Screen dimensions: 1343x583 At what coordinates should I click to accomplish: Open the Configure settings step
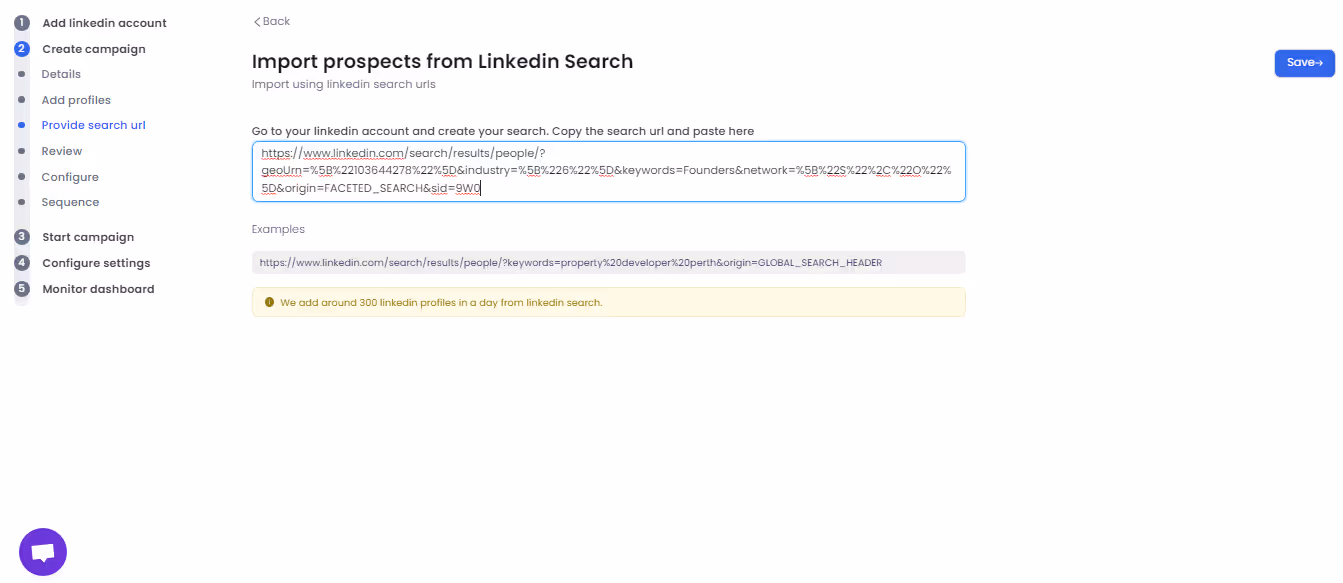pos(96,263)
